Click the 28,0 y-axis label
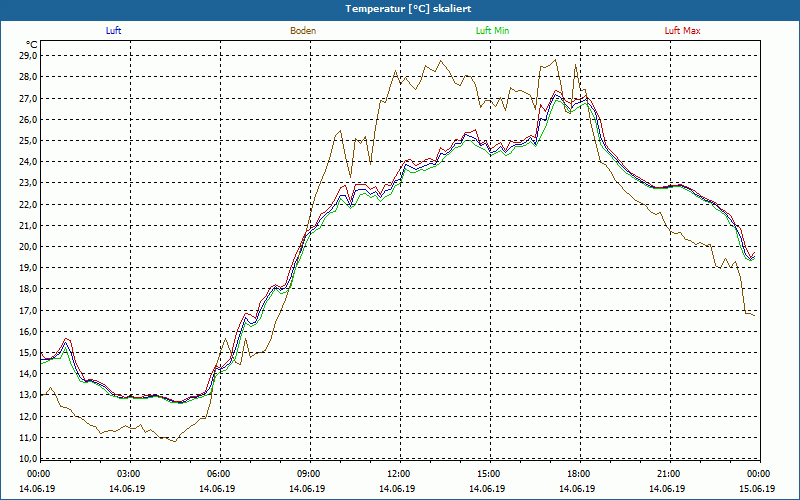This screenshot has width=800, height=500. click(x=29, y=77)
